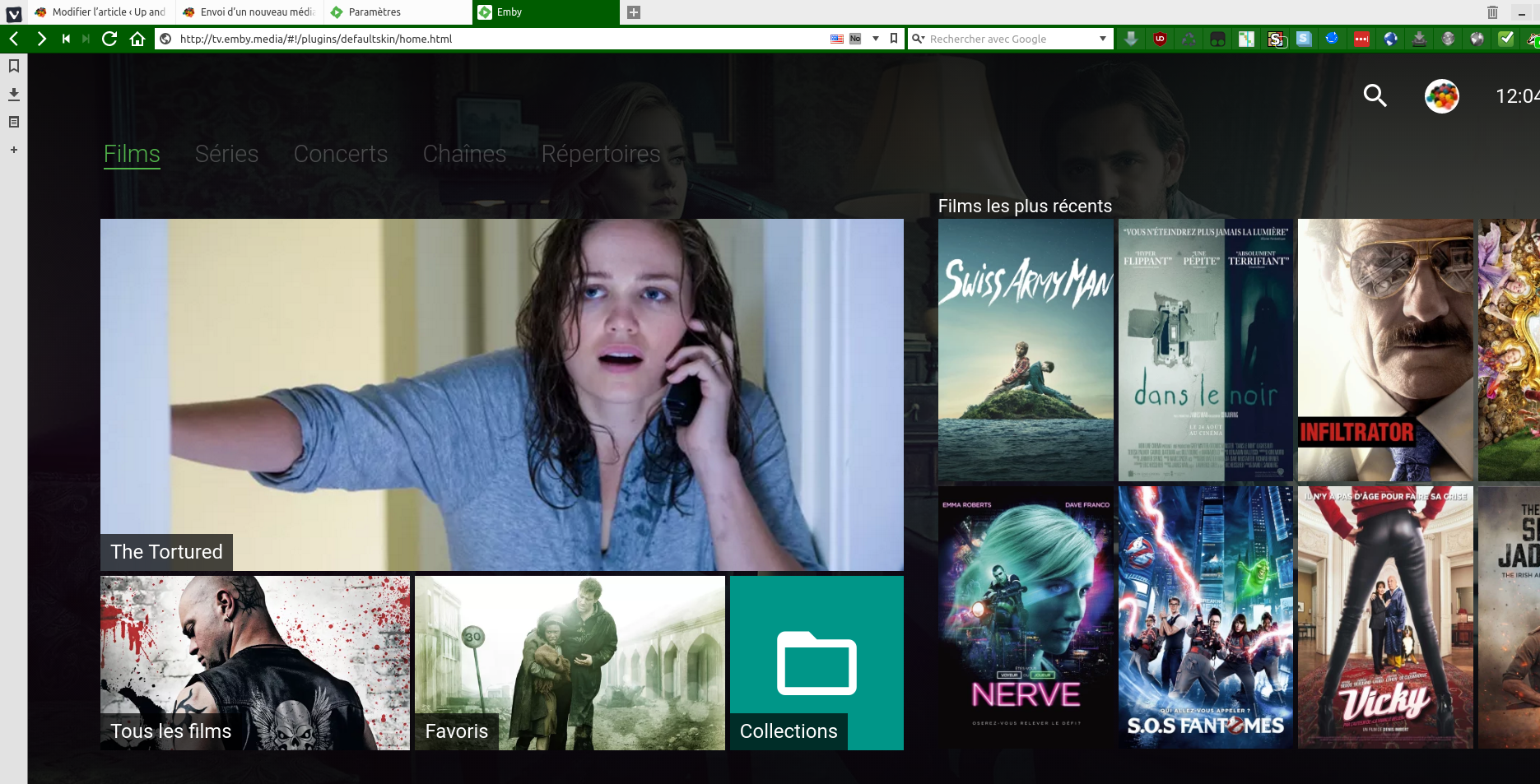Image resolution: width=1540 pixels, height=784 pixels.
Task: Click the black S extension icon
Action: coord(1275,39)
